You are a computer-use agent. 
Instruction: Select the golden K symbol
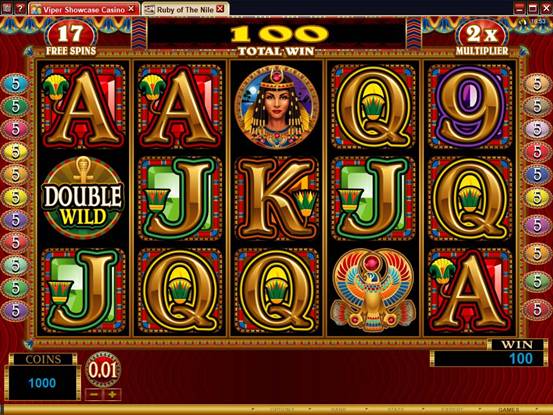coord(276,198)
